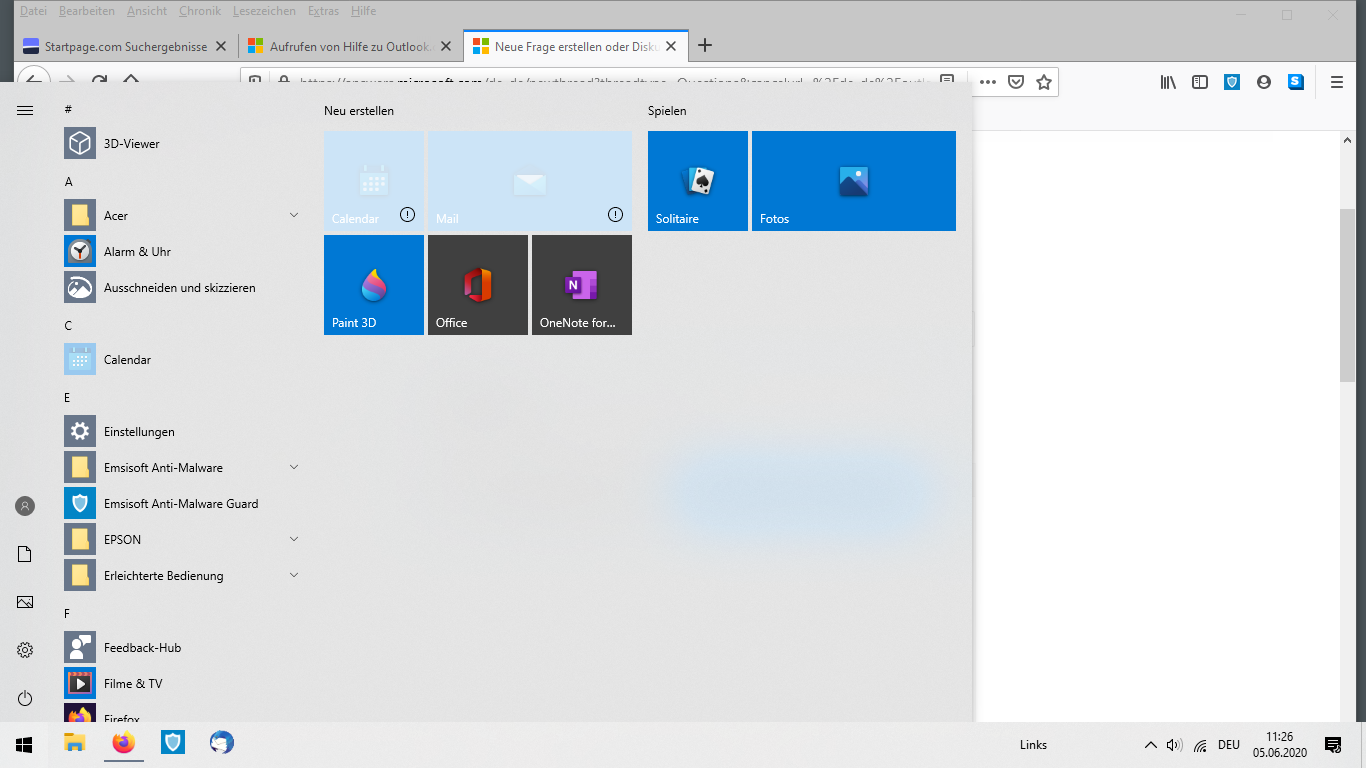Open Firefox page actions three-dot menu

[988, 82]
